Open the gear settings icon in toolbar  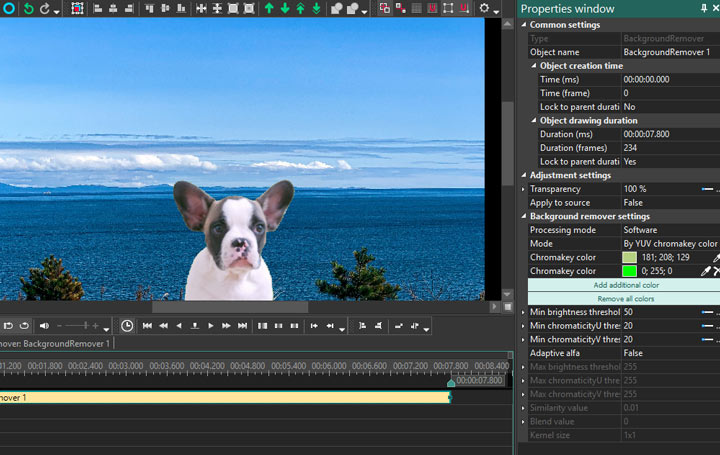pos(485,8)
